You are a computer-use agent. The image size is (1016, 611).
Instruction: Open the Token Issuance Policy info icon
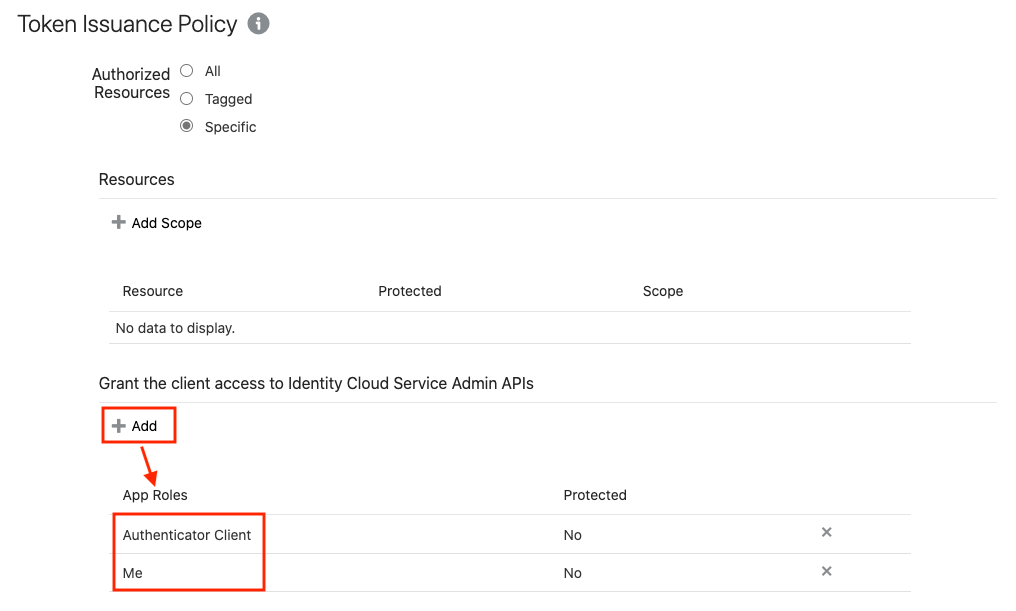[258, 24]
